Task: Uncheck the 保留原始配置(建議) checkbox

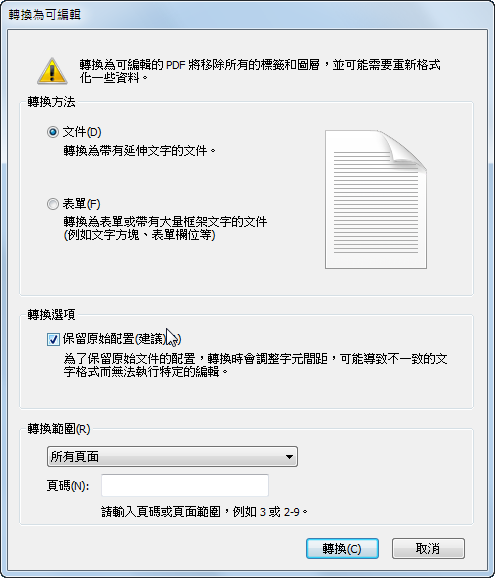Action: pyautogui.click(x=53, y=339)
